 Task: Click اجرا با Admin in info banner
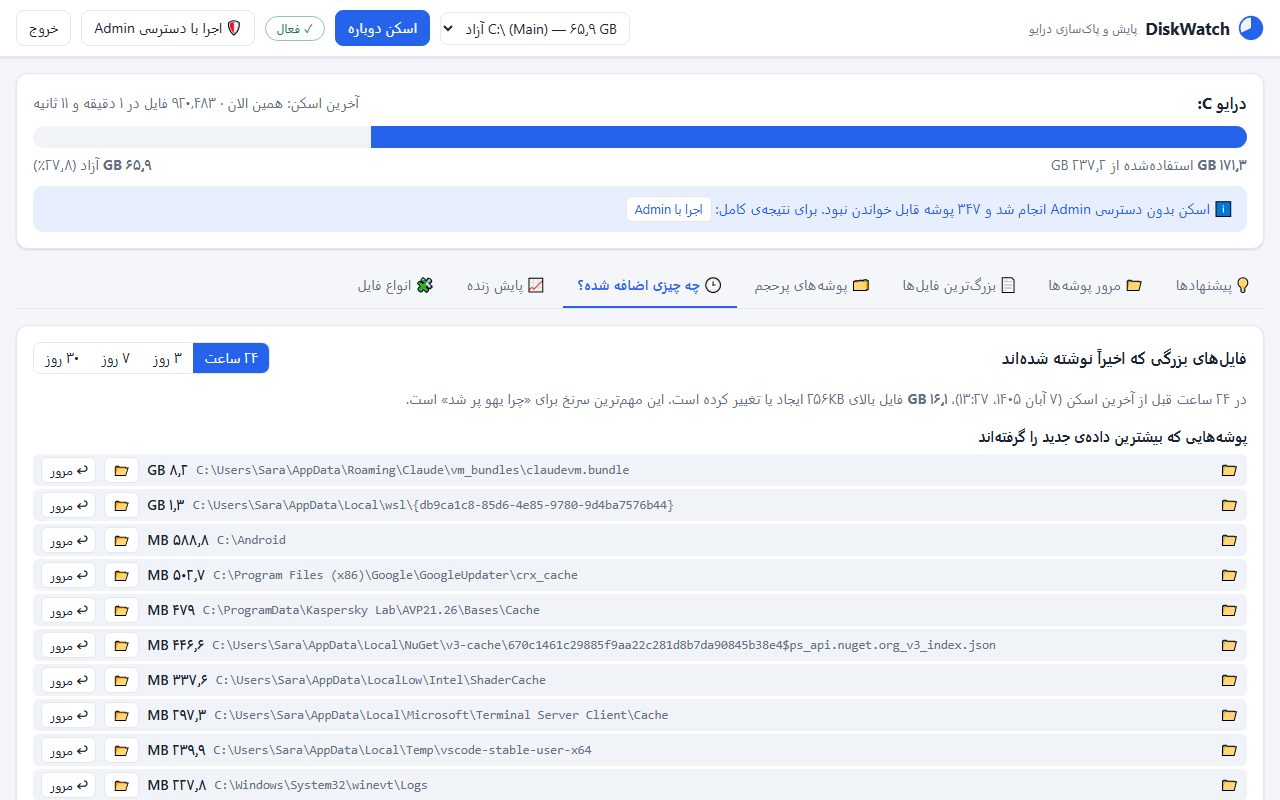[x=669, y=210]
